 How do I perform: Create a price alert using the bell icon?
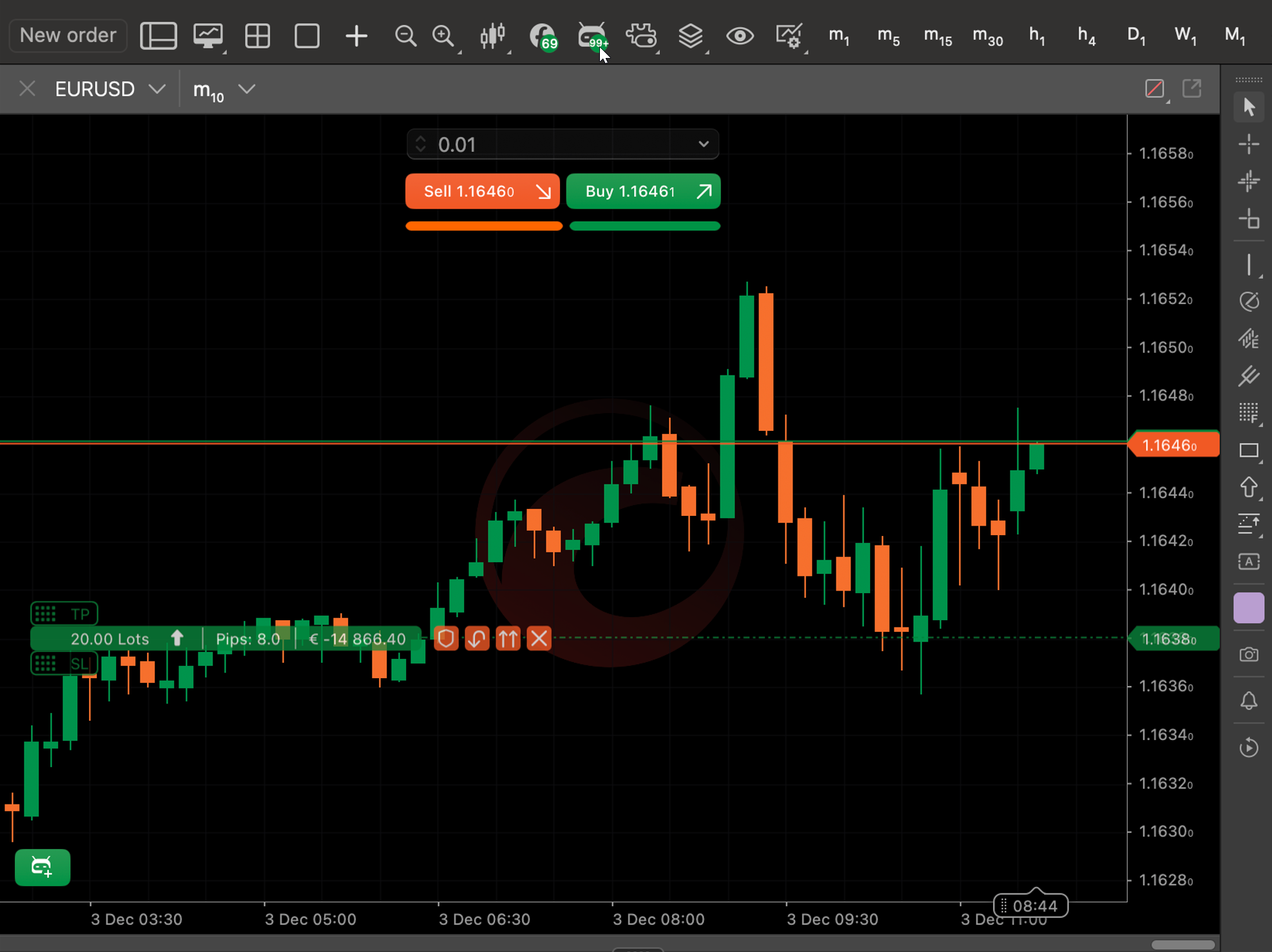click(x=1249, y=701)
